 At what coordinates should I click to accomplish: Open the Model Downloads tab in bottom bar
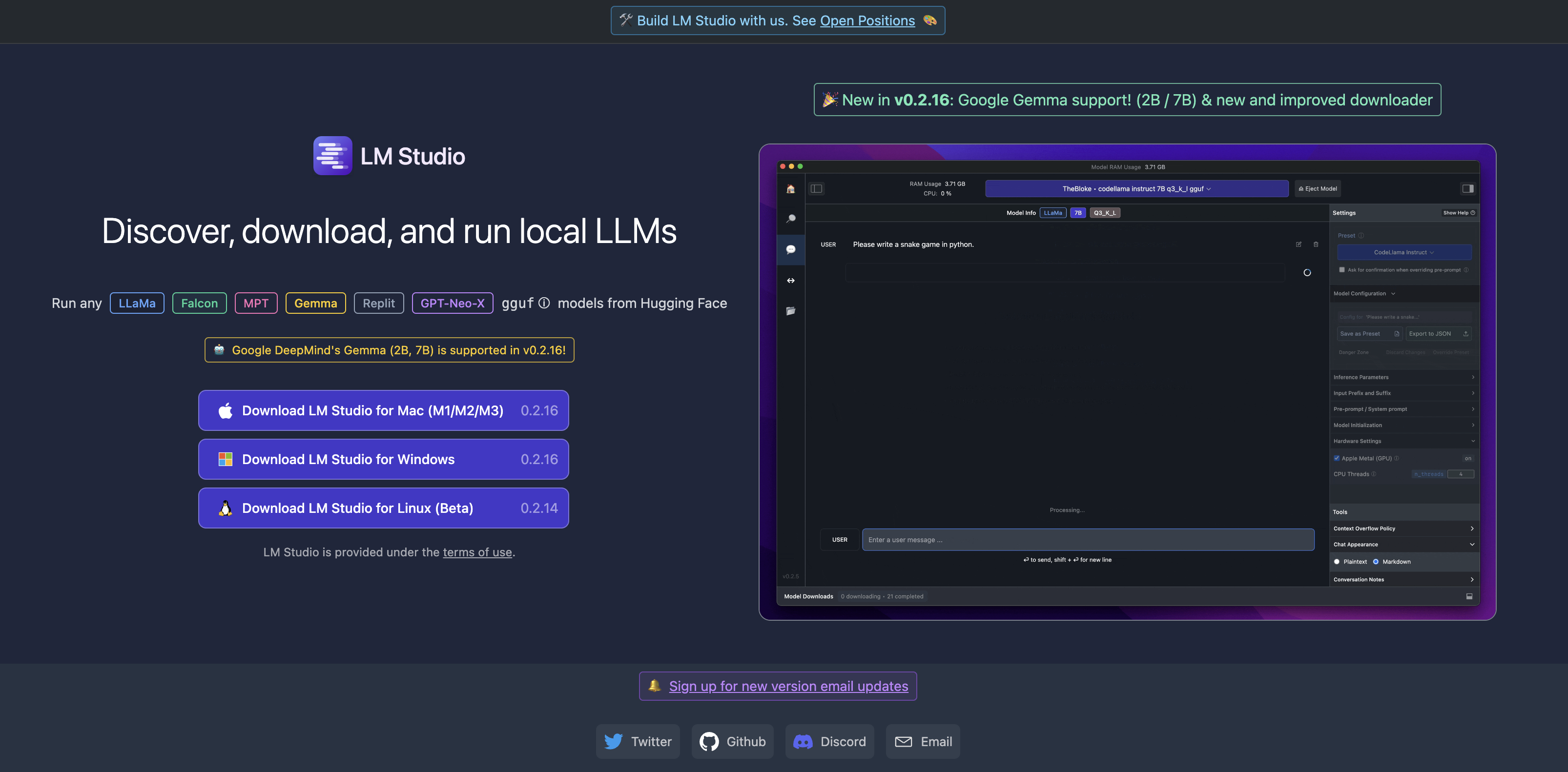pos(808,596)
